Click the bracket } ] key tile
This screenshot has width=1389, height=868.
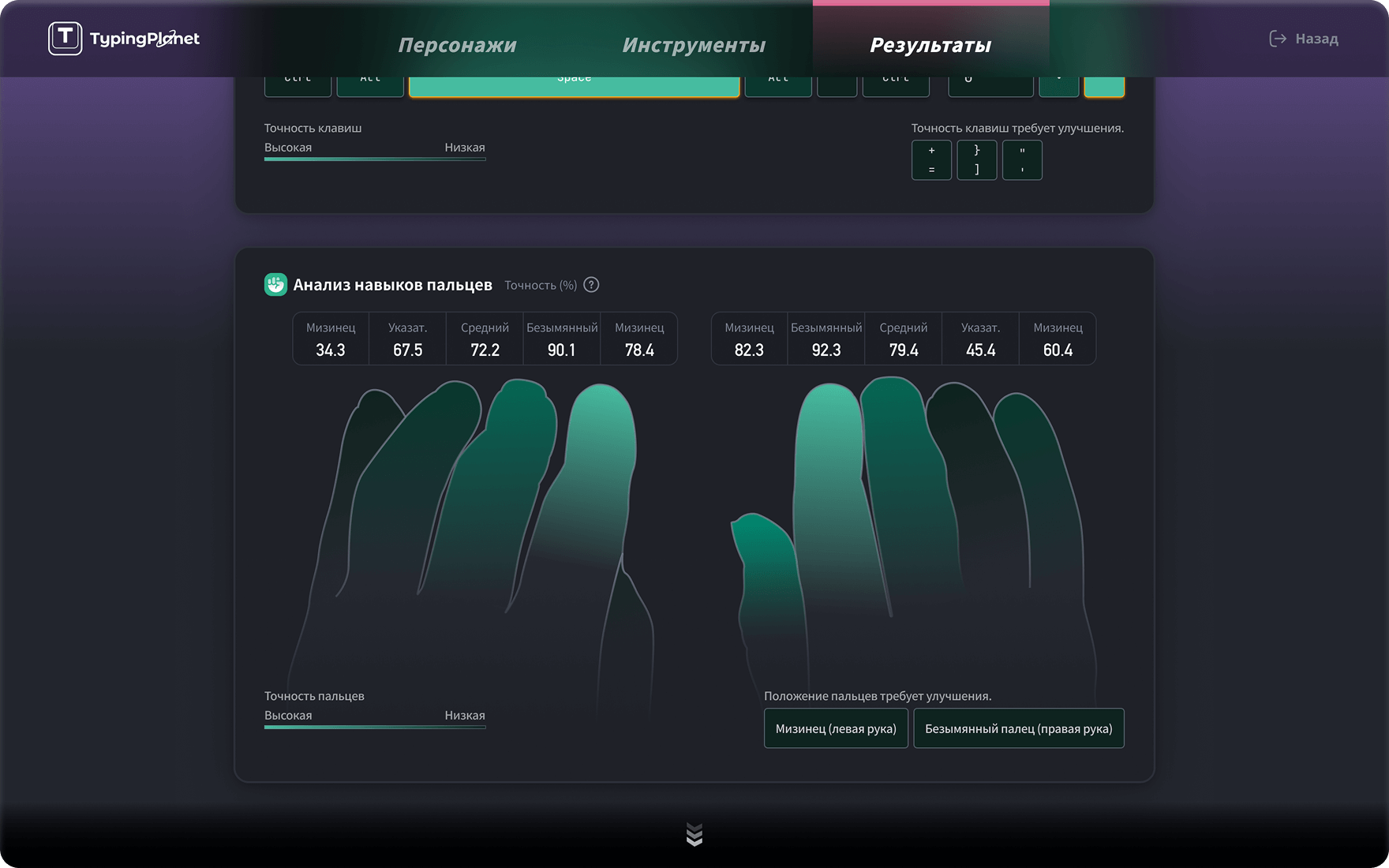(x=977, y=160)
